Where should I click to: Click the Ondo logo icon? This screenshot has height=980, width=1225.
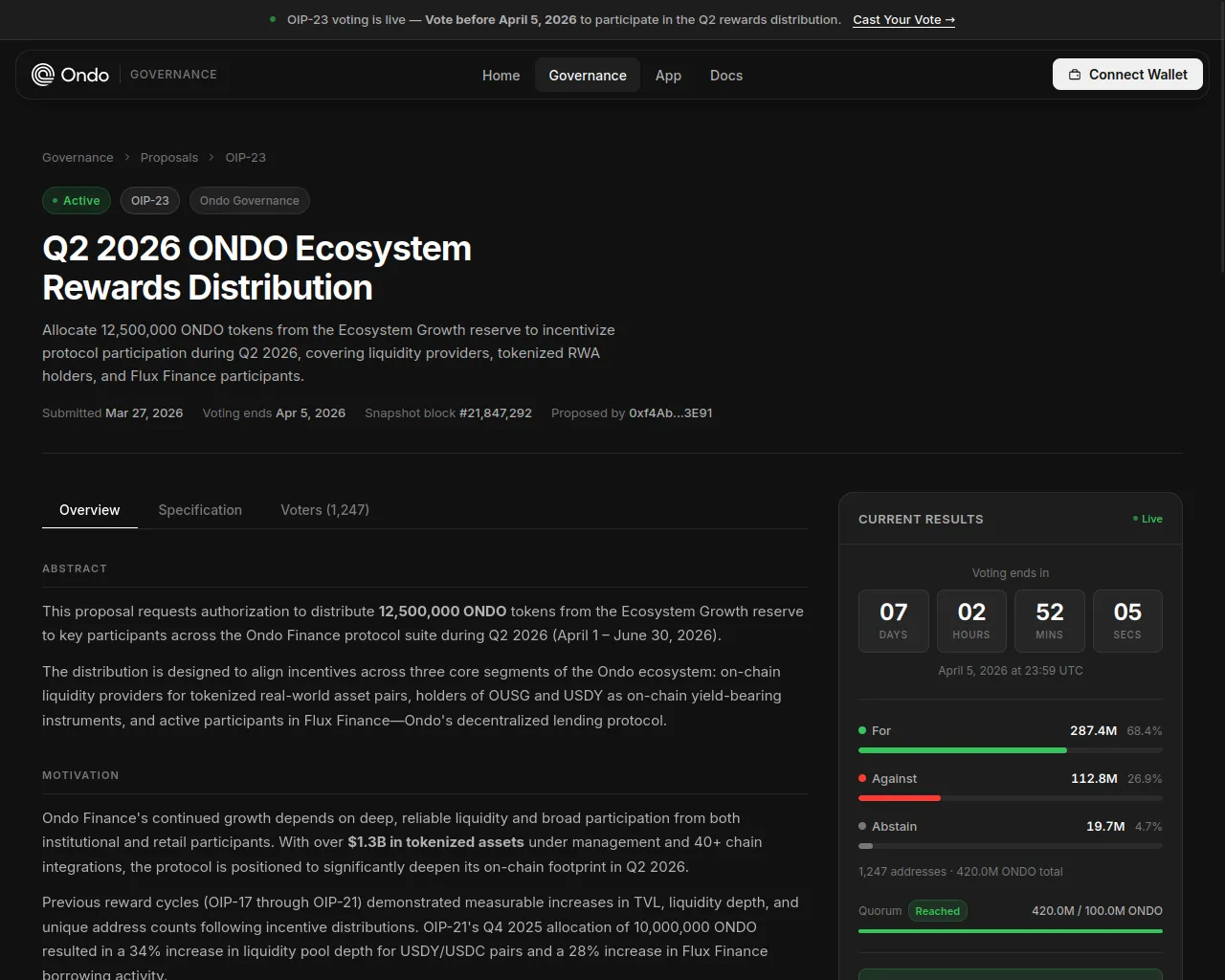point(43,75)
